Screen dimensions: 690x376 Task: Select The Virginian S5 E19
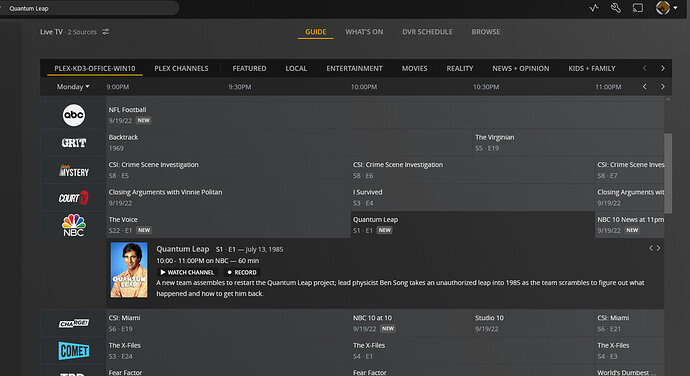point(569,143)
